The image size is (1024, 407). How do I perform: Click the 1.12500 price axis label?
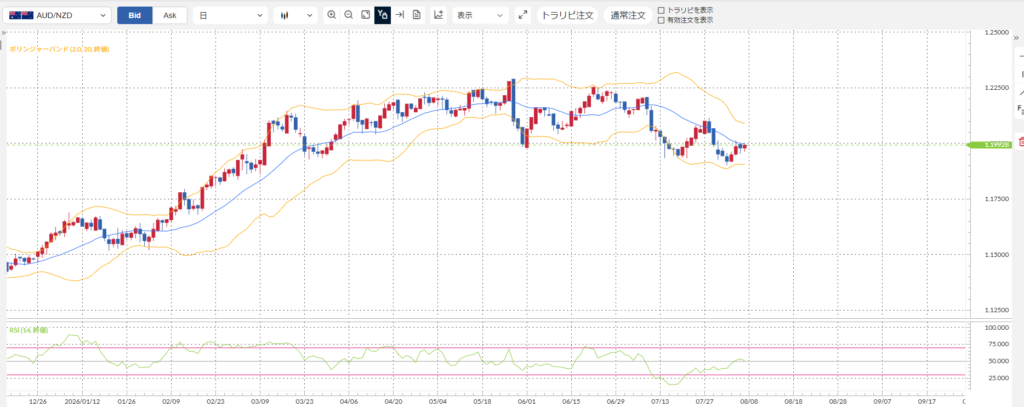click(x=997, y=310)
